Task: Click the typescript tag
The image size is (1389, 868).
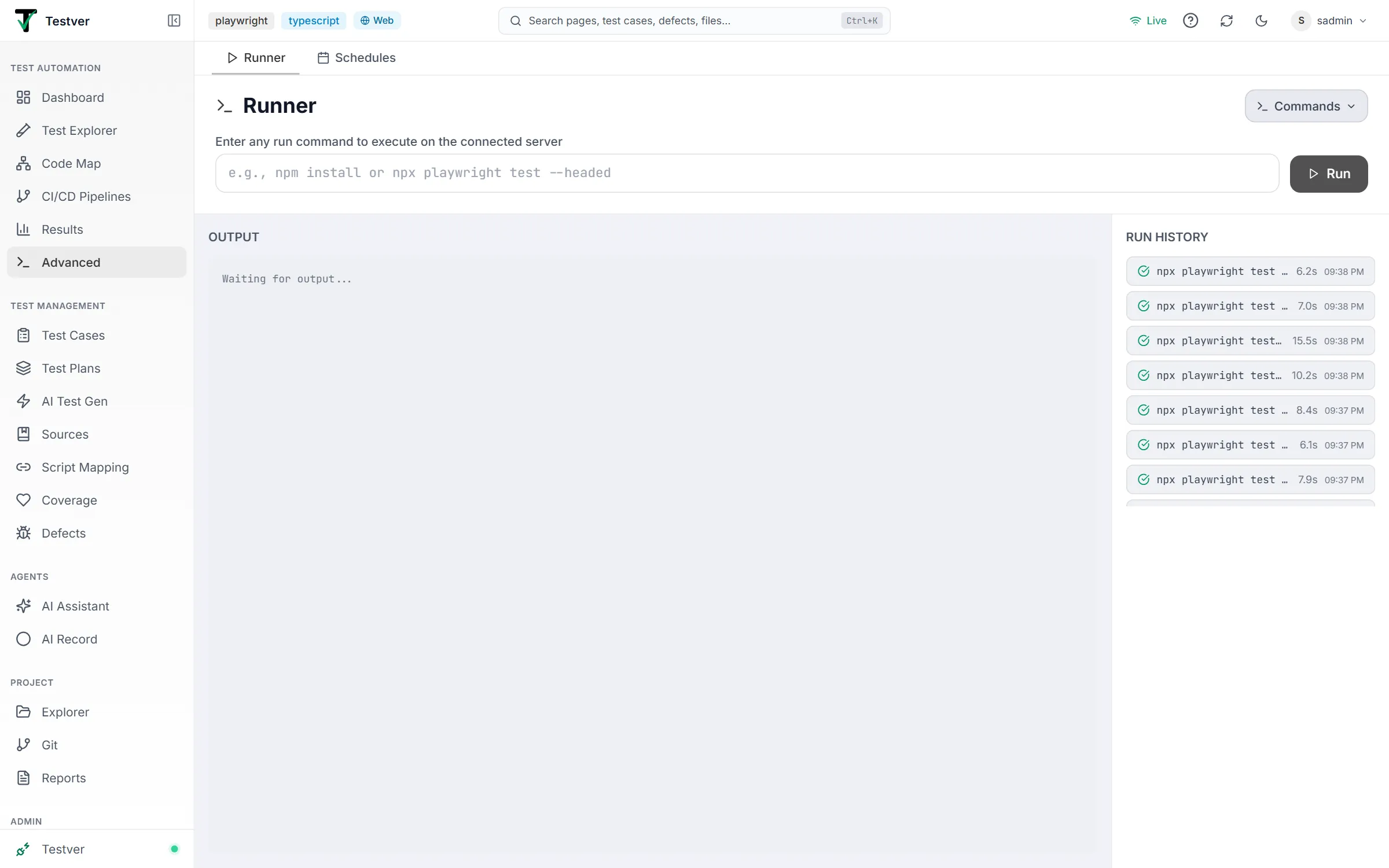Action: pos(314,21)
